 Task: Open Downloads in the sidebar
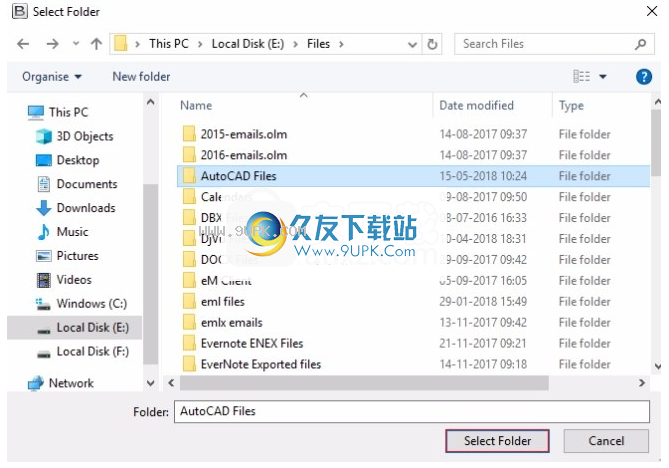(x=76, y=208)
